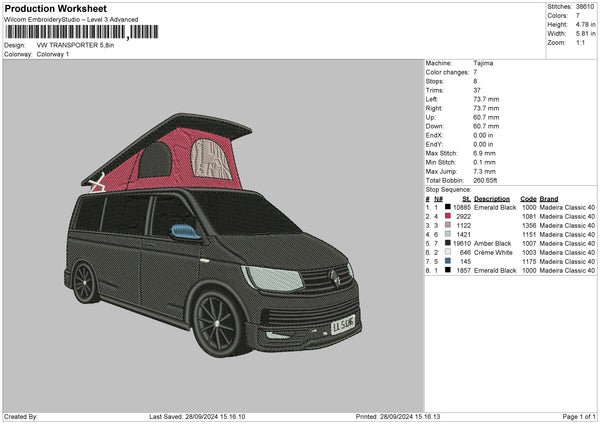The width and height of the screenshot is (600, 424).
Task: Click the Emerald Black swatch with 10885 stitches
Action: (446, 207)
